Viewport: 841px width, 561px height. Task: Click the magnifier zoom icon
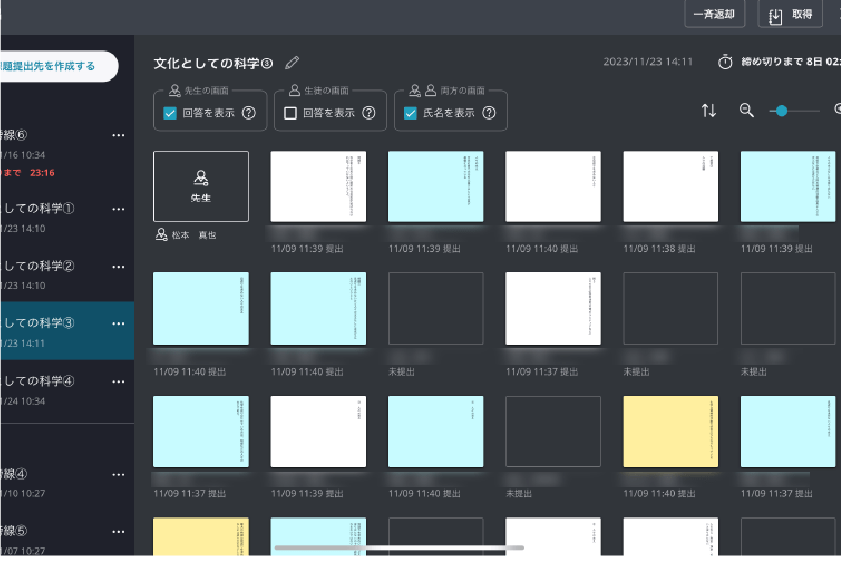coord(746,110)
